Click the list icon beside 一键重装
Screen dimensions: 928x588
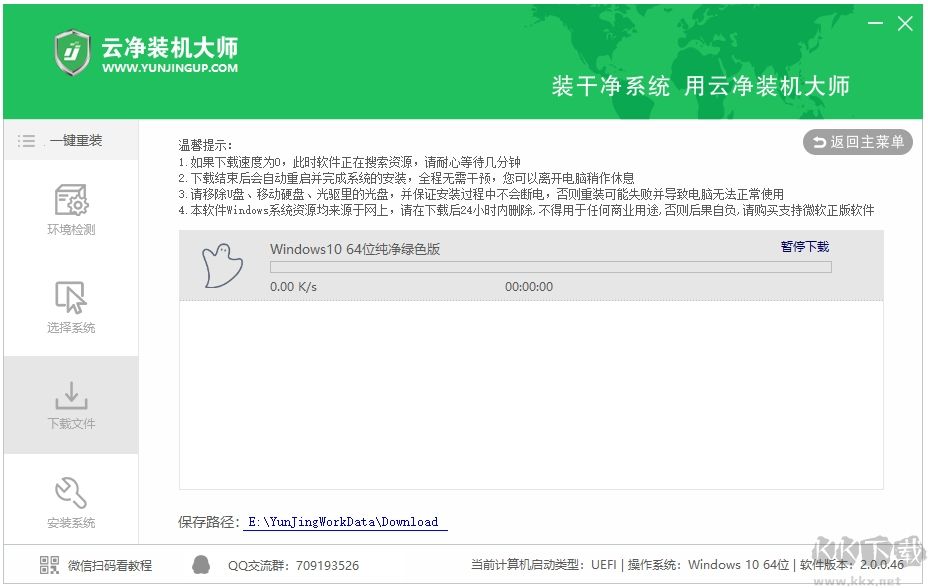[x=26, y=141]
